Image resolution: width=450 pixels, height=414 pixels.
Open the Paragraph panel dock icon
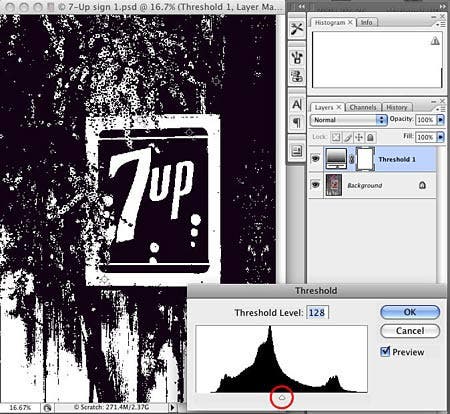296,123
